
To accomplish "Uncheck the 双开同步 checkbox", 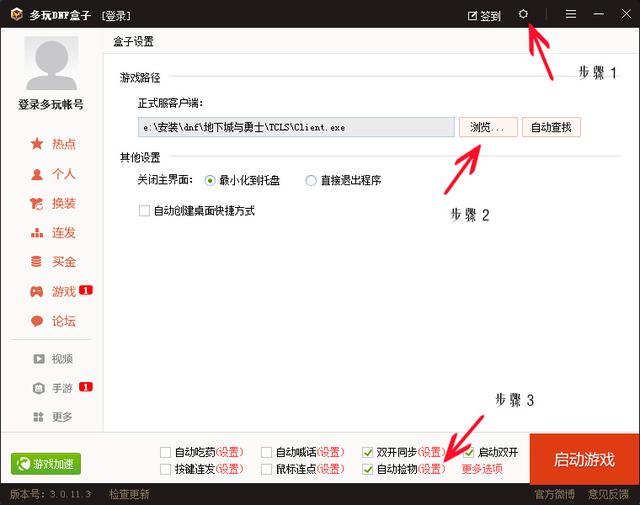I will [368, 452].
